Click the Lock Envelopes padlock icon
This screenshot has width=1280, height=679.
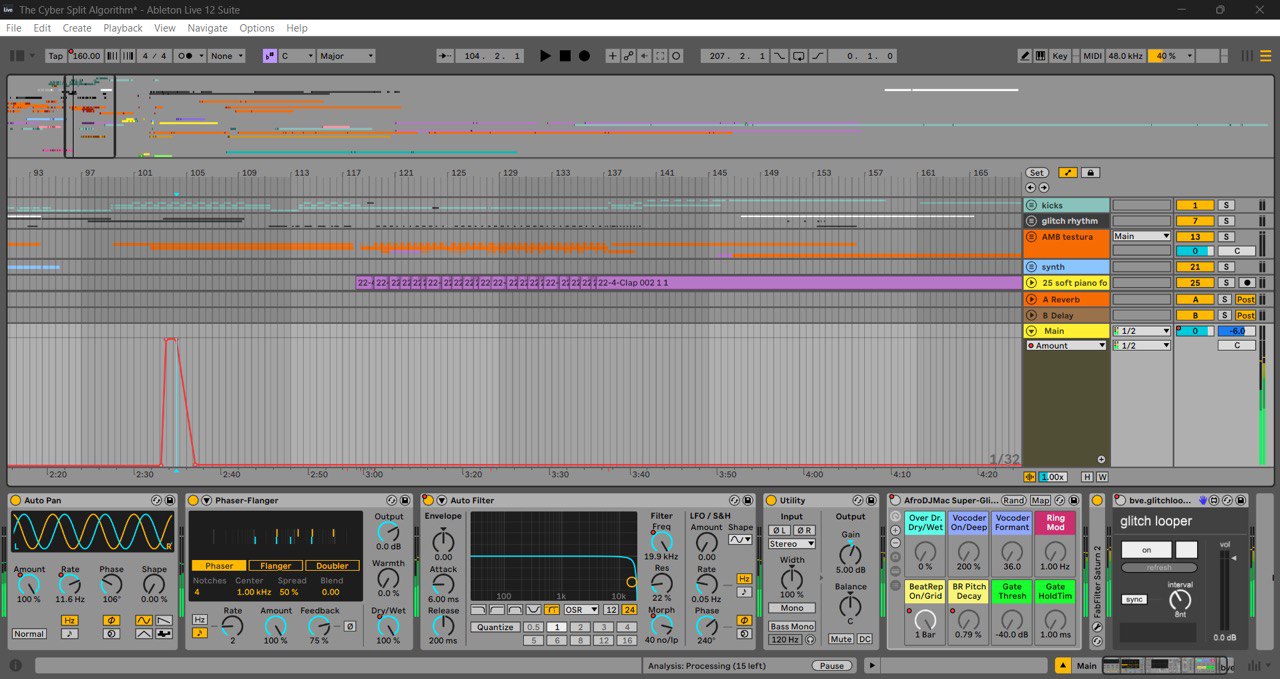click(1091, 173)
